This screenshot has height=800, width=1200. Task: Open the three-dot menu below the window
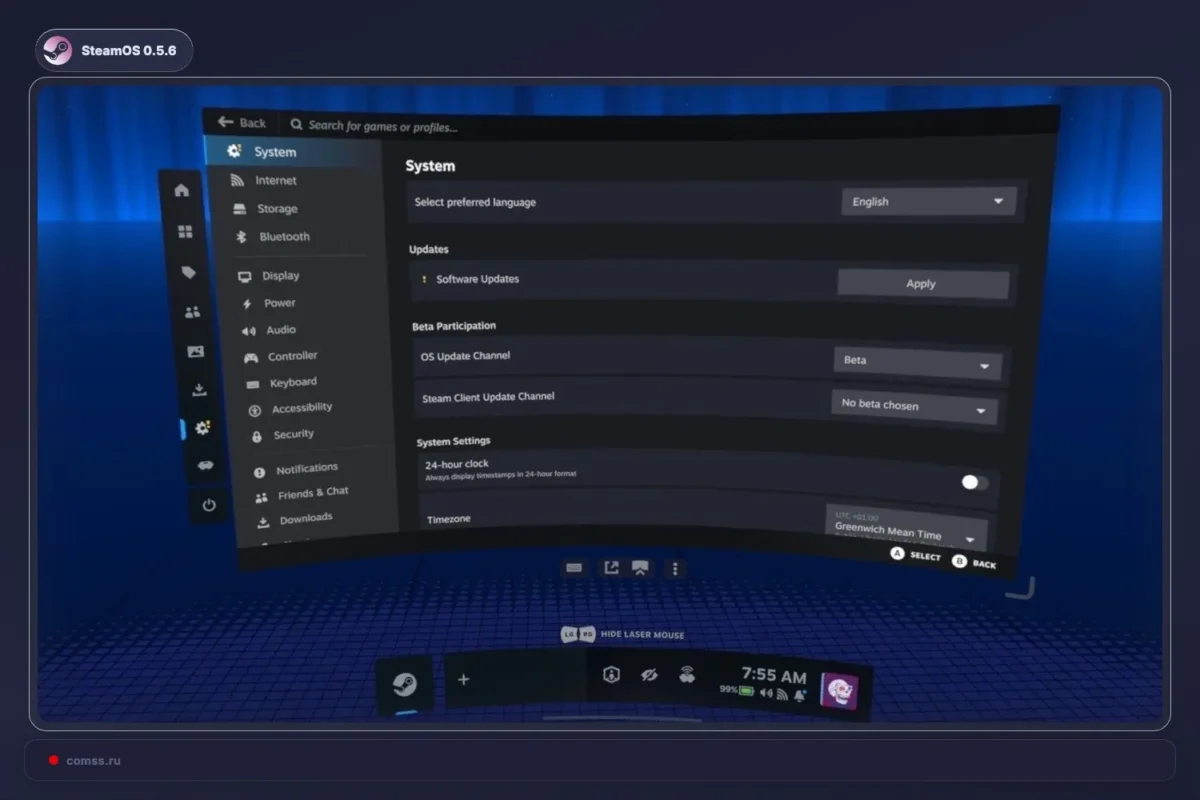(675, 568)
